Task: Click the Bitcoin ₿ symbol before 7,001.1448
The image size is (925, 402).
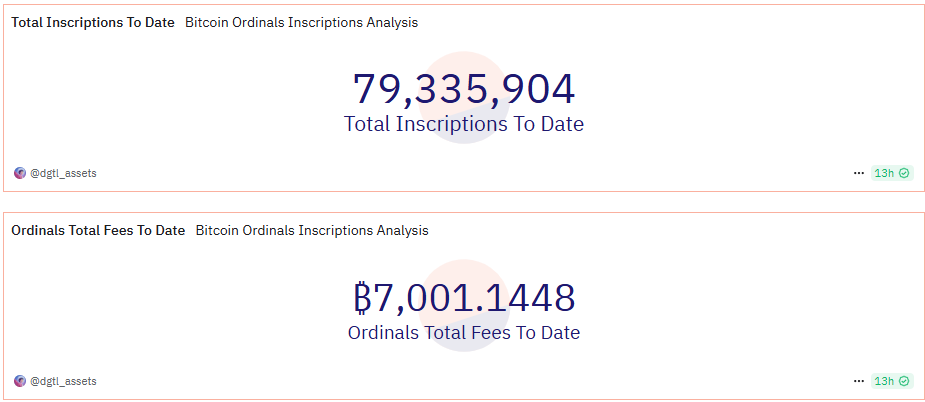Action: (361, 298)
